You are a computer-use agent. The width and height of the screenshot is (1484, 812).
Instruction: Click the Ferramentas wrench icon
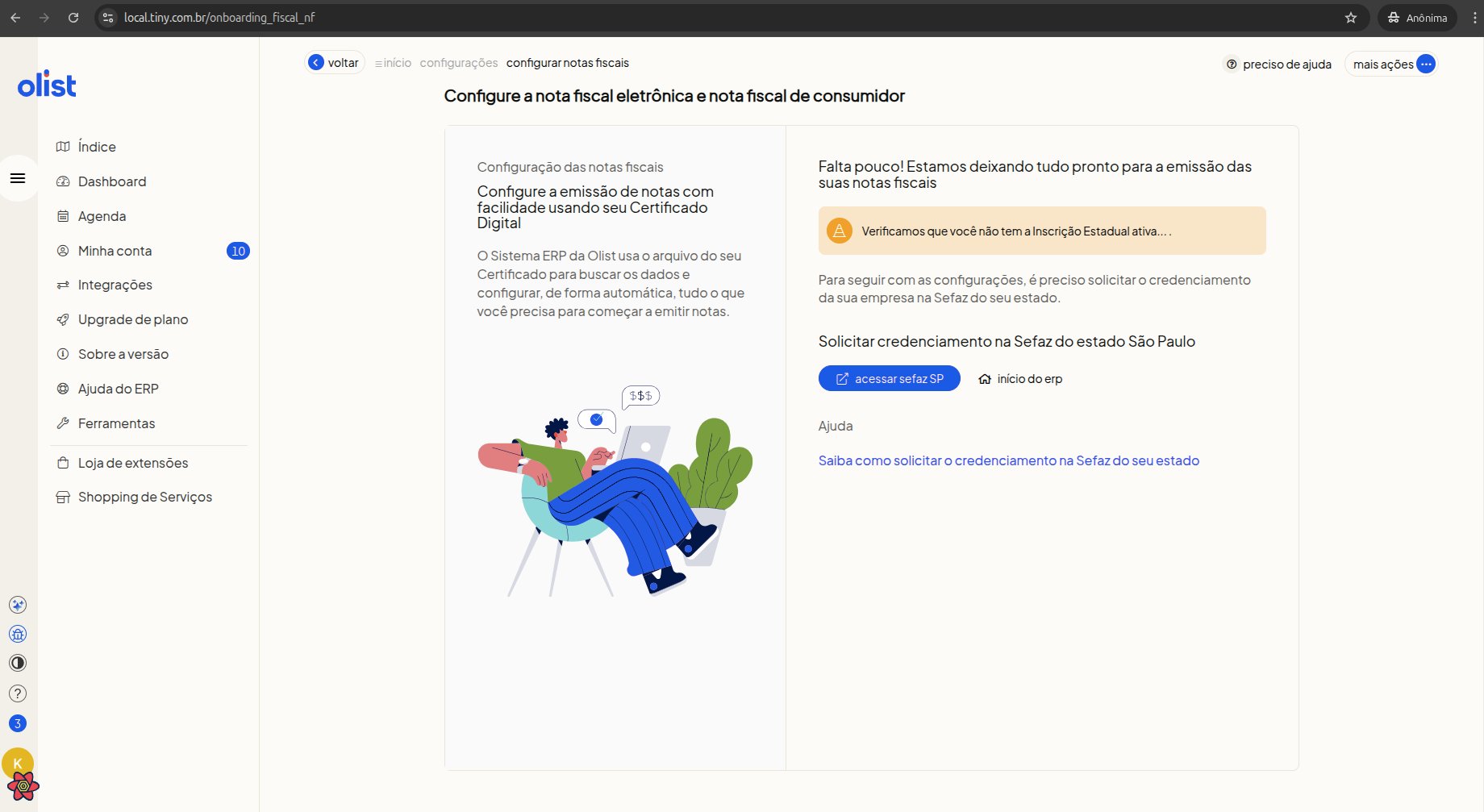pyautogui.click(x=63, y=423)
